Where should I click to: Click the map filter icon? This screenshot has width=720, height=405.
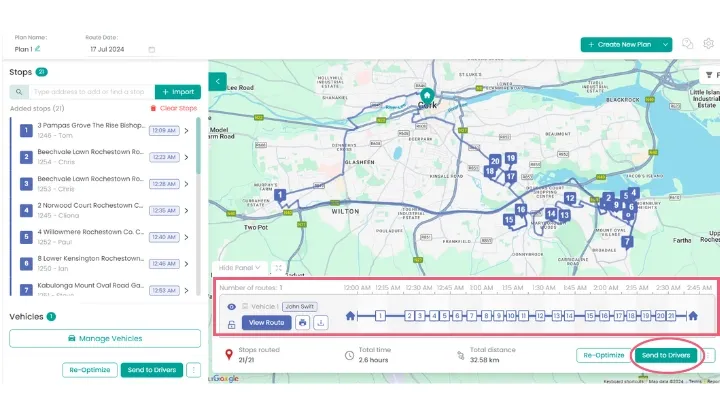pos(709,75)
